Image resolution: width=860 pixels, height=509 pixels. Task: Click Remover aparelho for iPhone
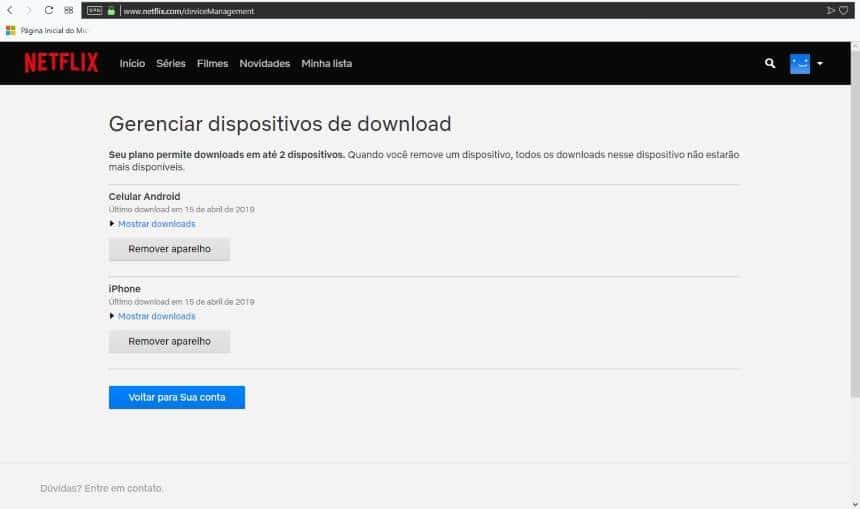[x=169, y=341]
